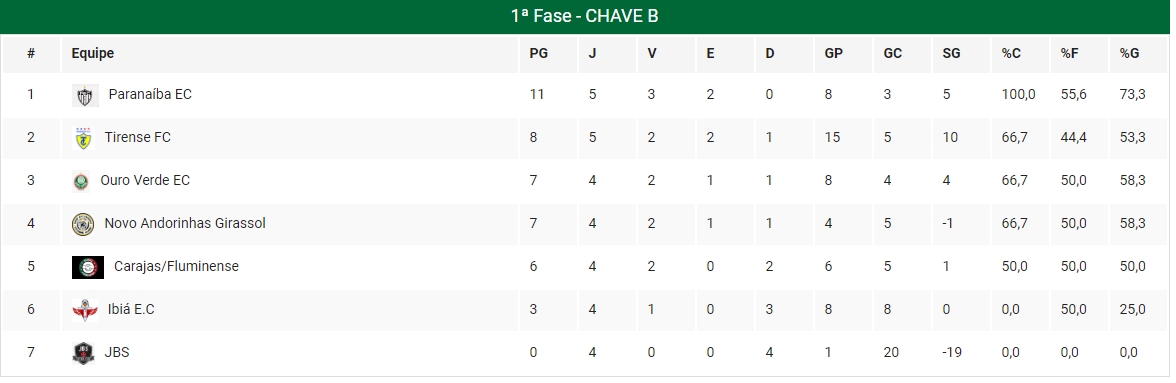Click the Carajas/Fluminense black logo
The width and height of the screenshot is (1176, 383).
coord(88,267)
